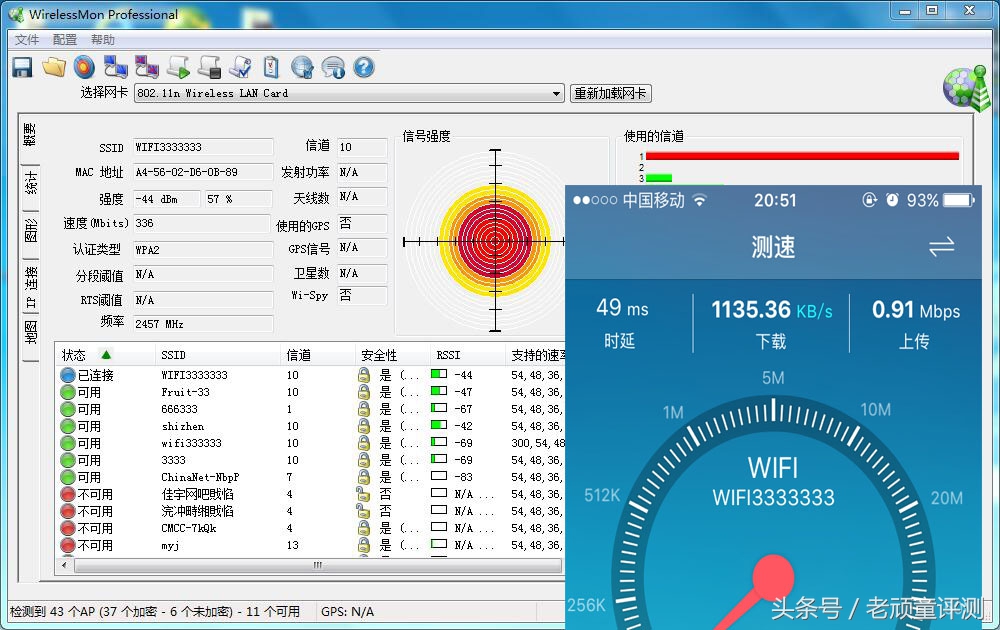This screenshot has width=1000, height=630.
Task: Collapse the adapter selection combo box arrow
Action: click(x=556, y=93)
